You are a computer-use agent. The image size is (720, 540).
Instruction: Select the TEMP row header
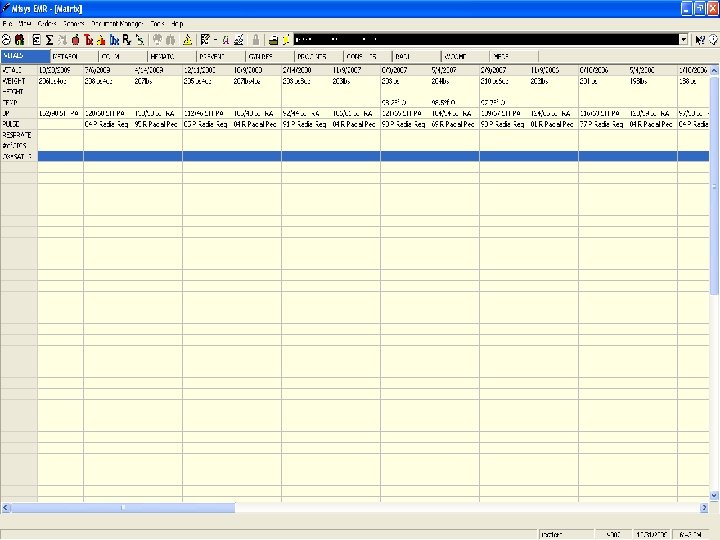[19, 102]
